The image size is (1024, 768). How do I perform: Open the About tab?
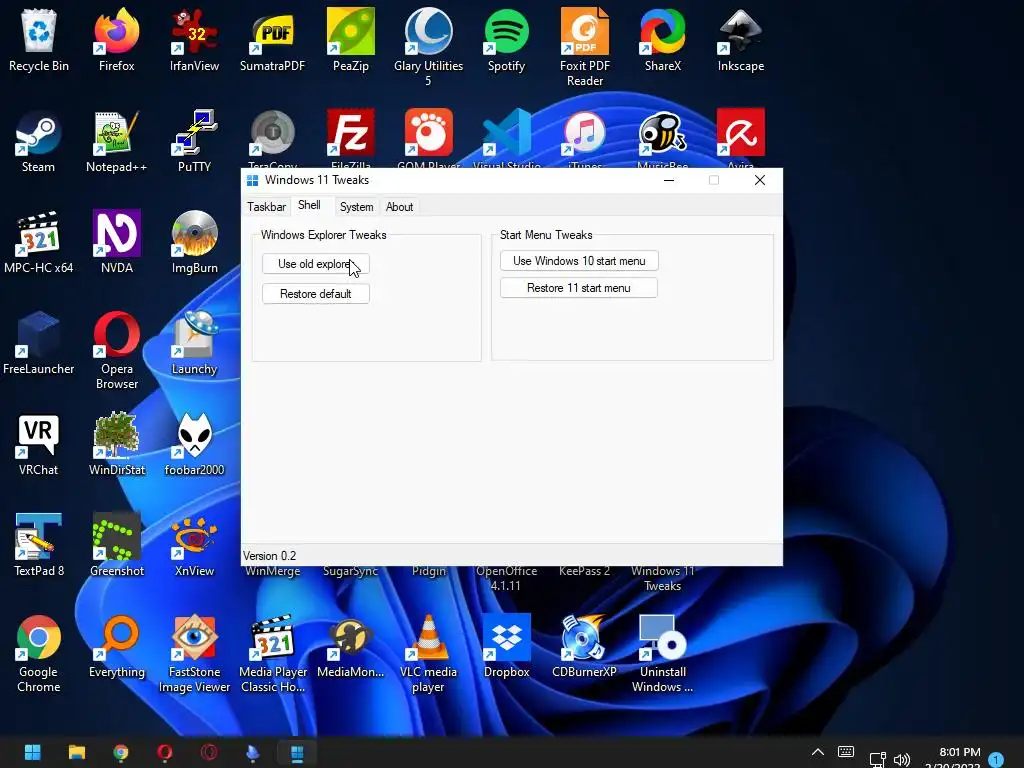click(x=399, y=207)
